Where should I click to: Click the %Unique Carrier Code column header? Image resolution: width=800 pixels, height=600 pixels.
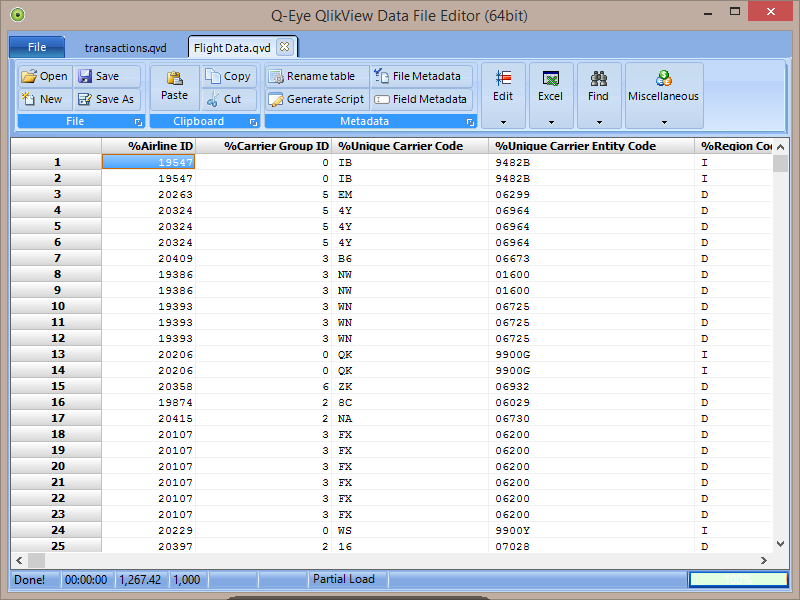pos(400,146)
